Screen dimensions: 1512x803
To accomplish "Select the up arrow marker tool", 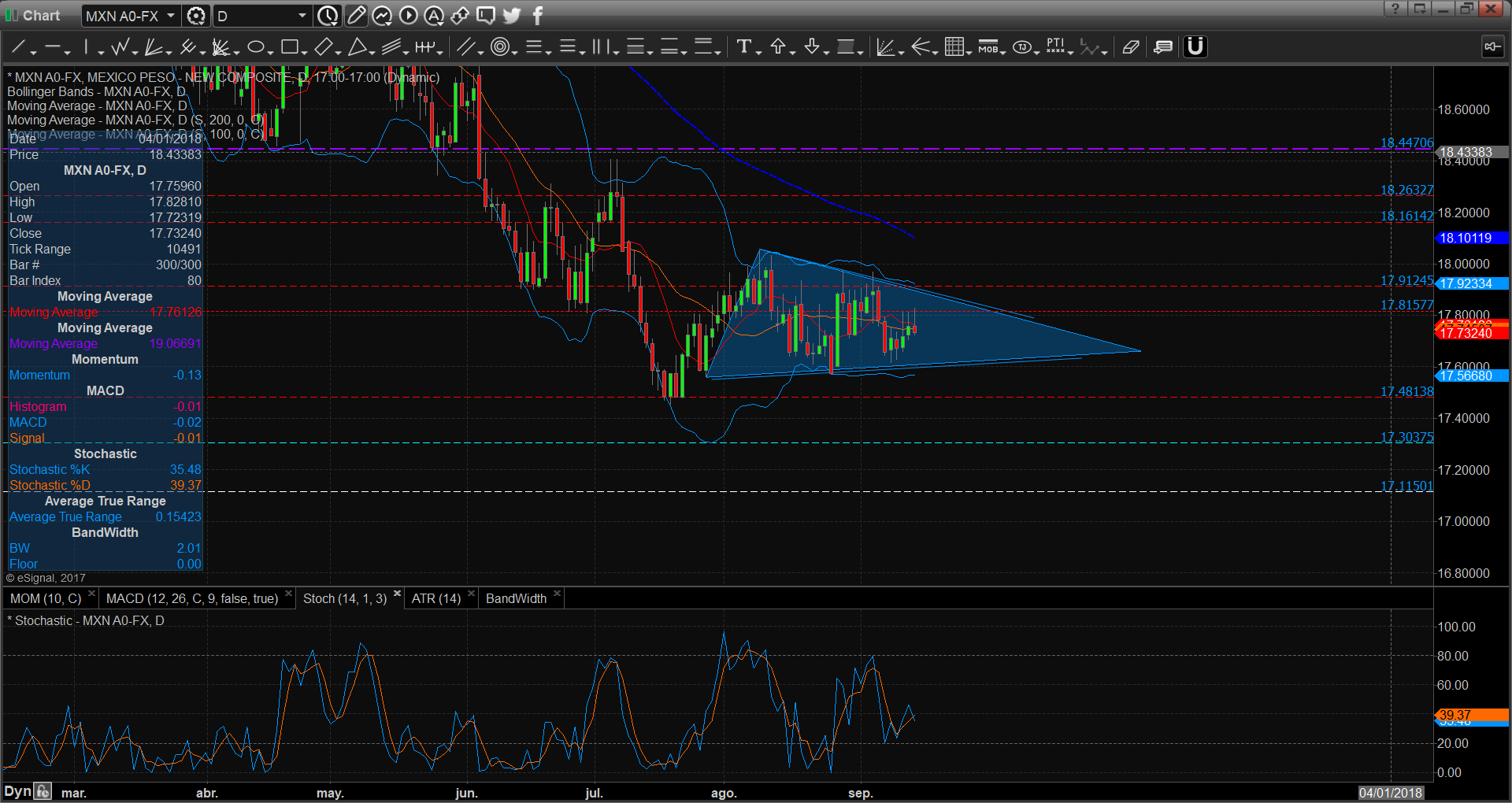I will coord(778,47).
